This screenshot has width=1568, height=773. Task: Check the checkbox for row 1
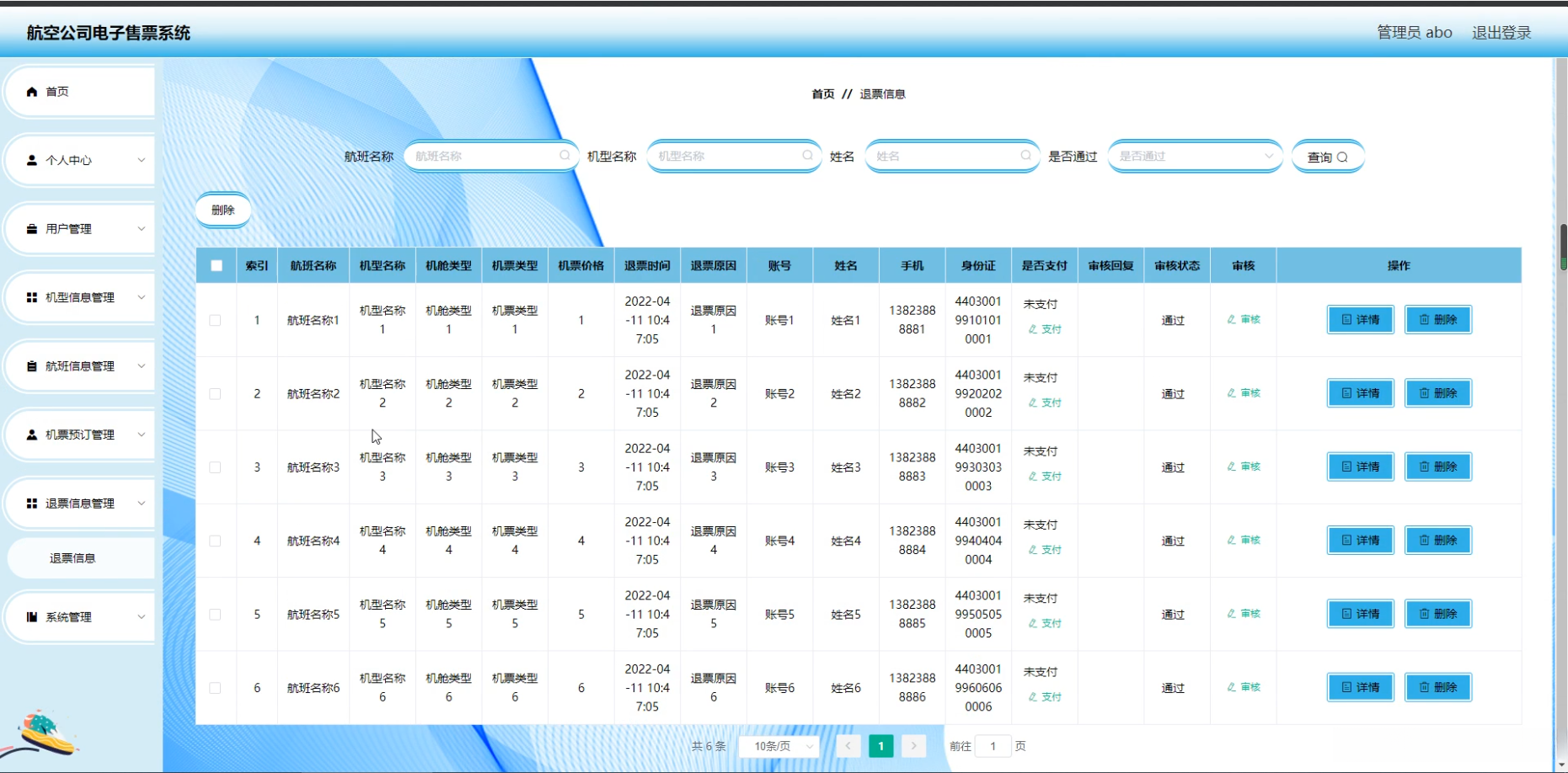click(216, 321)
